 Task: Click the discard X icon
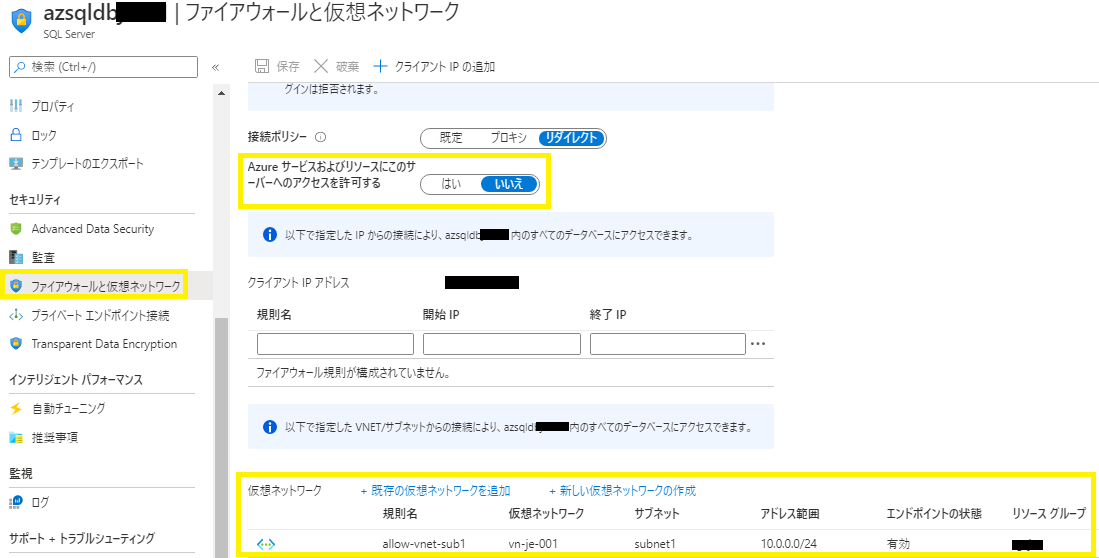point(321,67)
